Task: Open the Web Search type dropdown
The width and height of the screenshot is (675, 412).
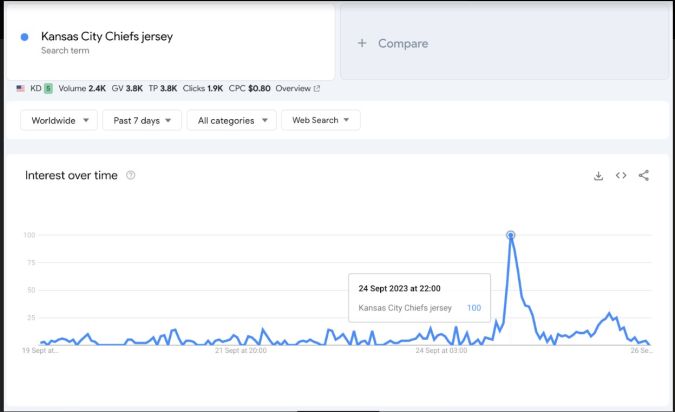Action: (x=321, y=121)
